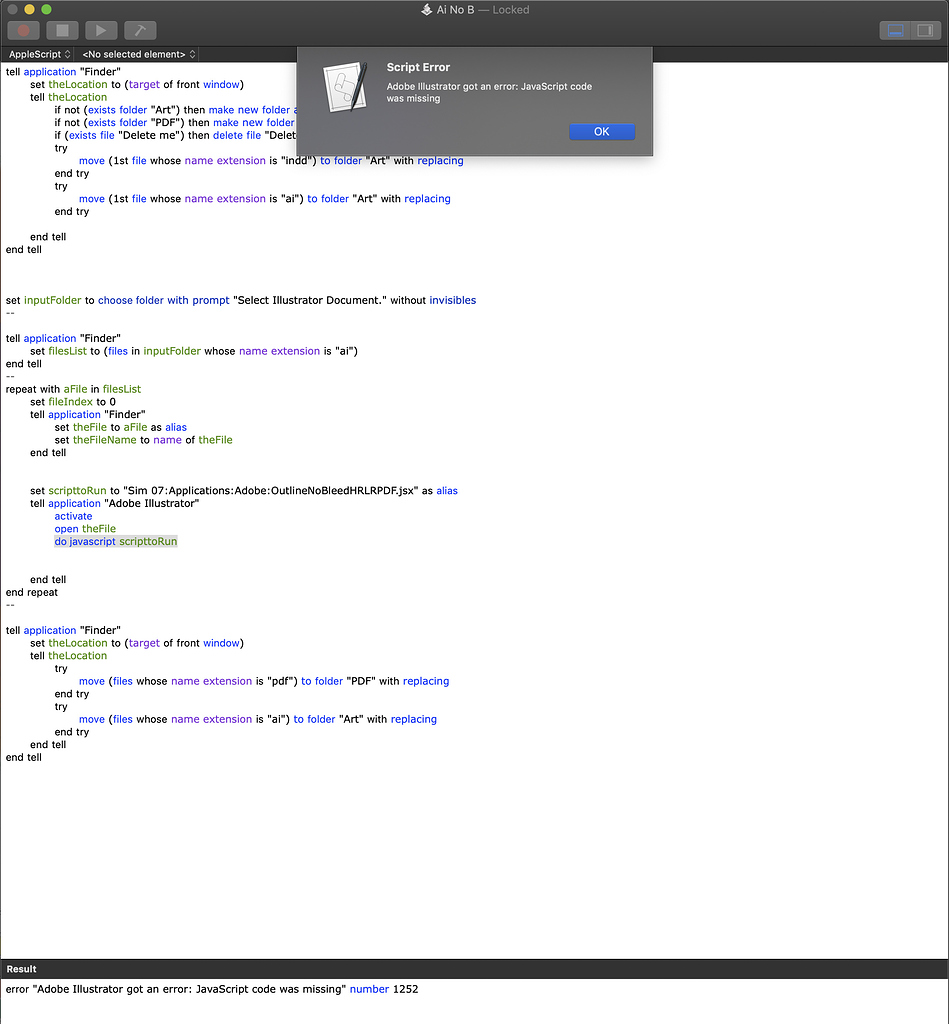Click the error text in the Result pane

point(212,989)
